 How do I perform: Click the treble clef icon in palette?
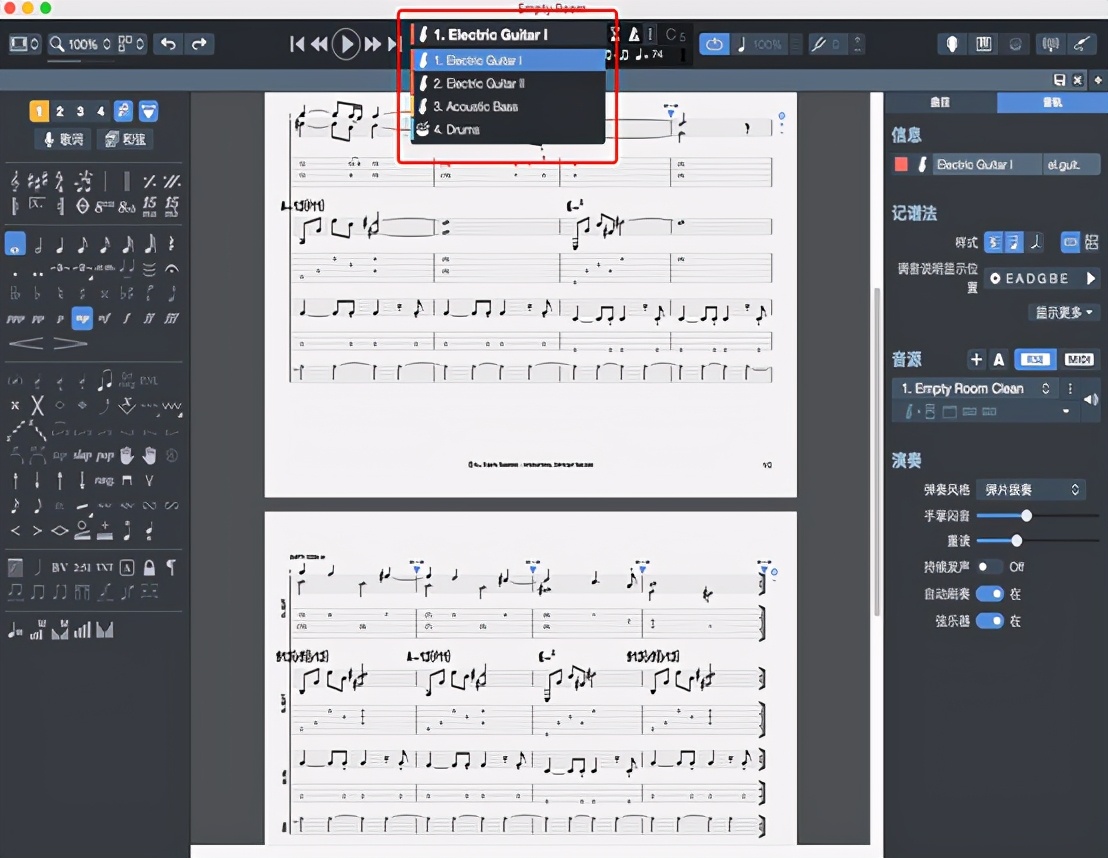point(15,181)
